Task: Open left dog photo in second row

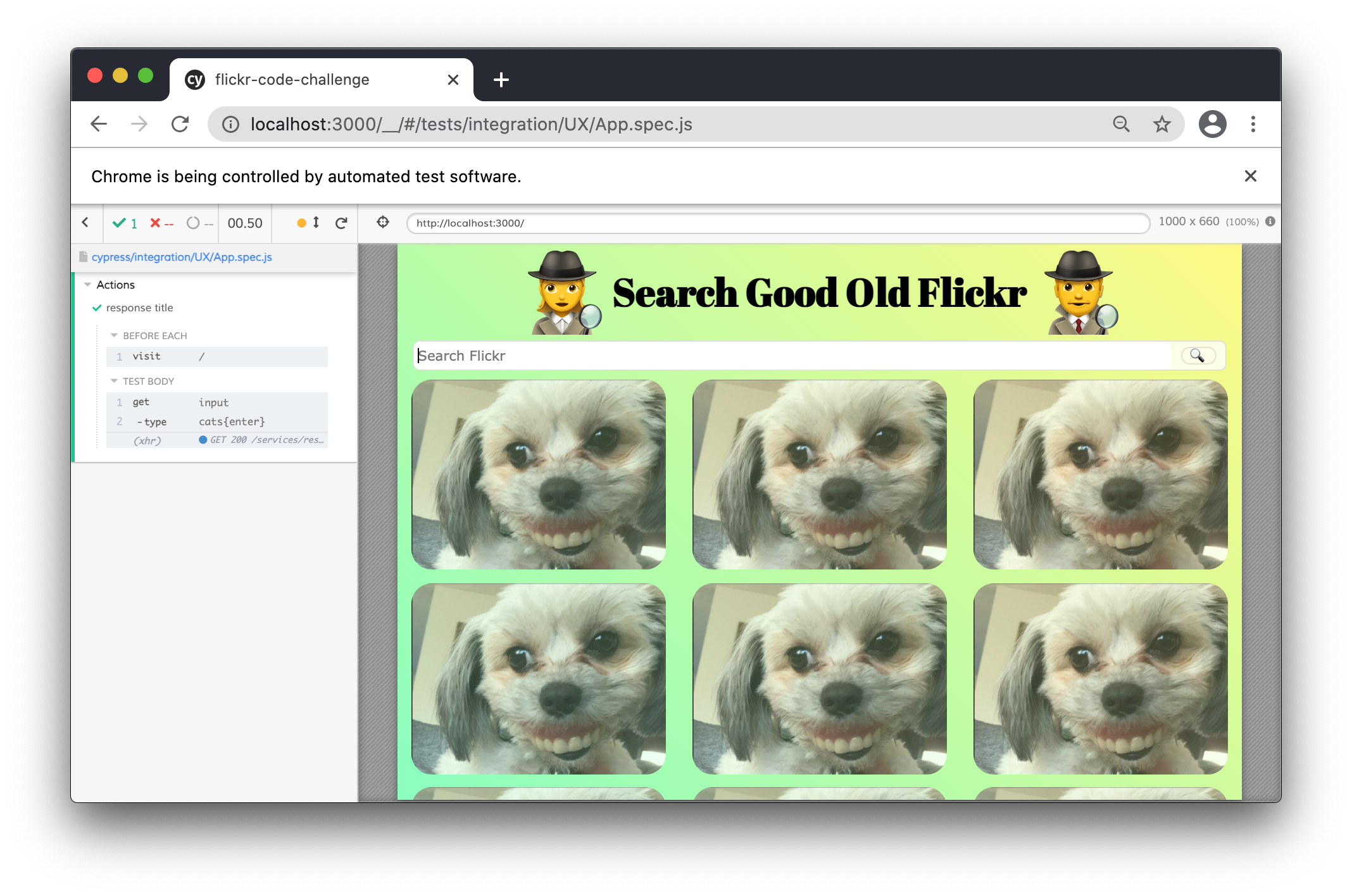Action: coord(539,679)
